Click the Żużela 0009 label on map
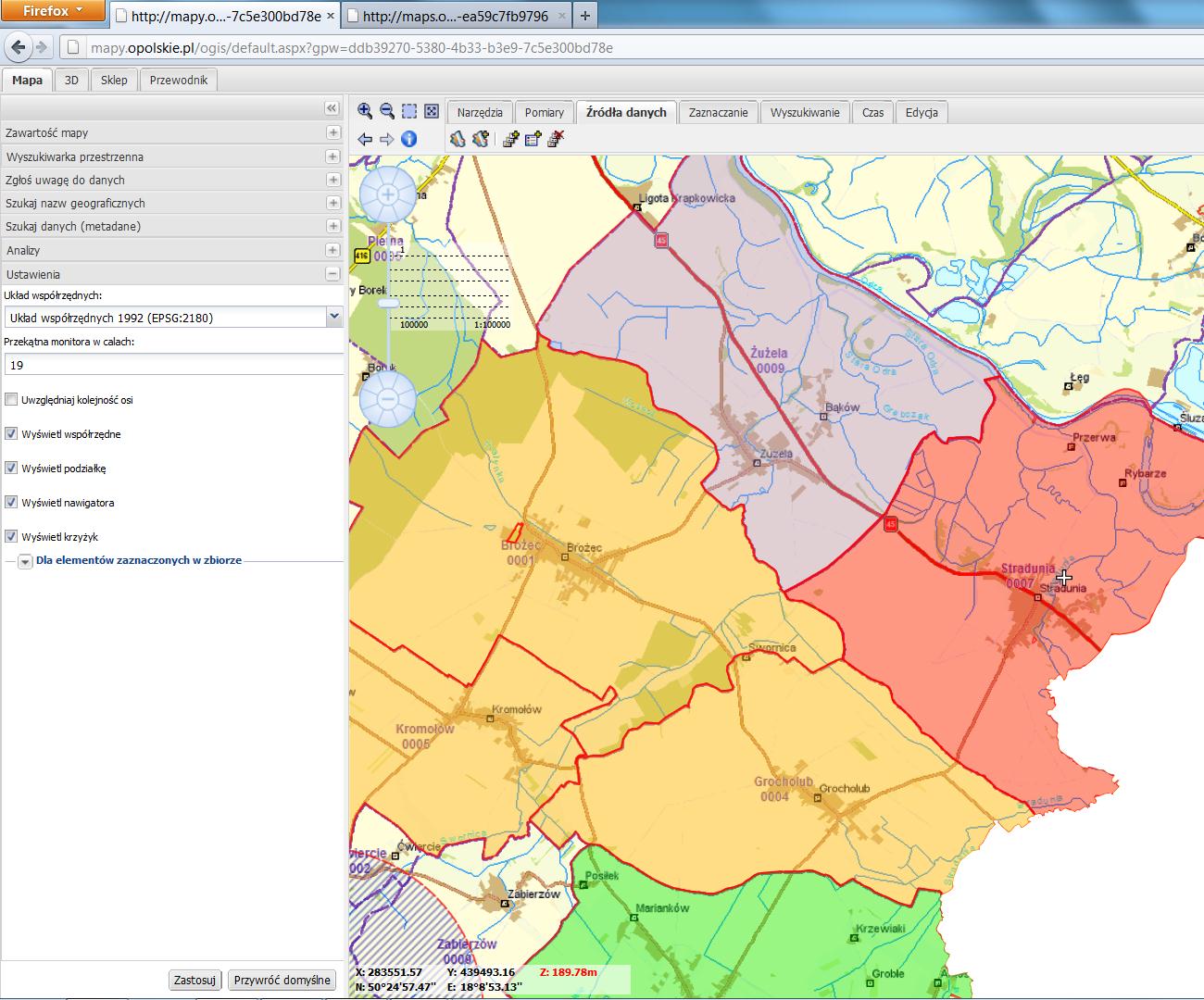Image resolution: width=1204 pixels, height=1000 pixels. [x=769, y=360]
